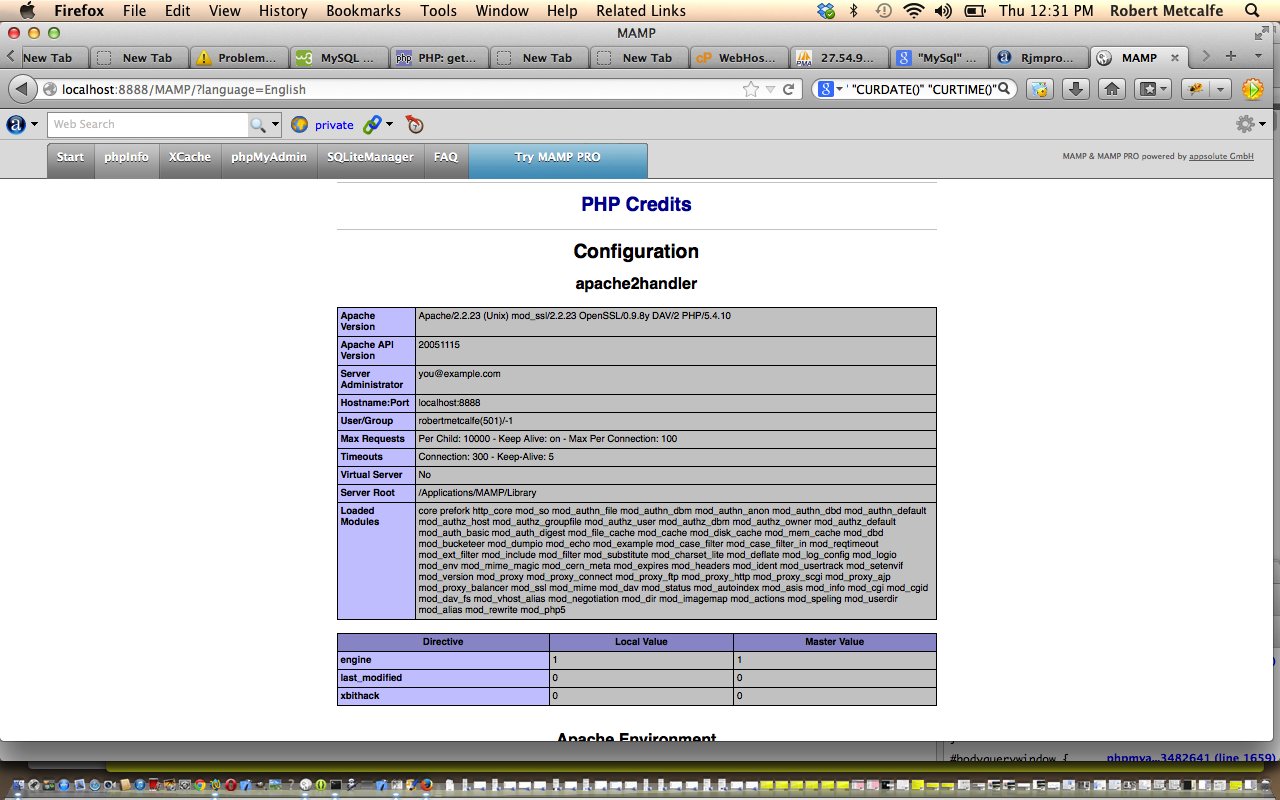The image size is (1280, 800).
Task: Click the globe icon beside private
Action: click(299, 125)
